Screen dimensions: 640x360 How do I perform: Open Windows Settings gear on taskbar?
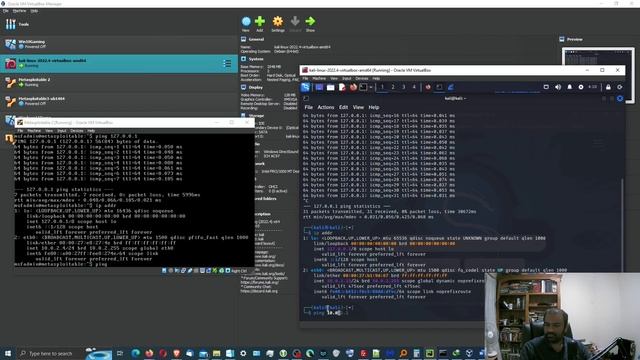pyautogui.click(x=243, y=353)
